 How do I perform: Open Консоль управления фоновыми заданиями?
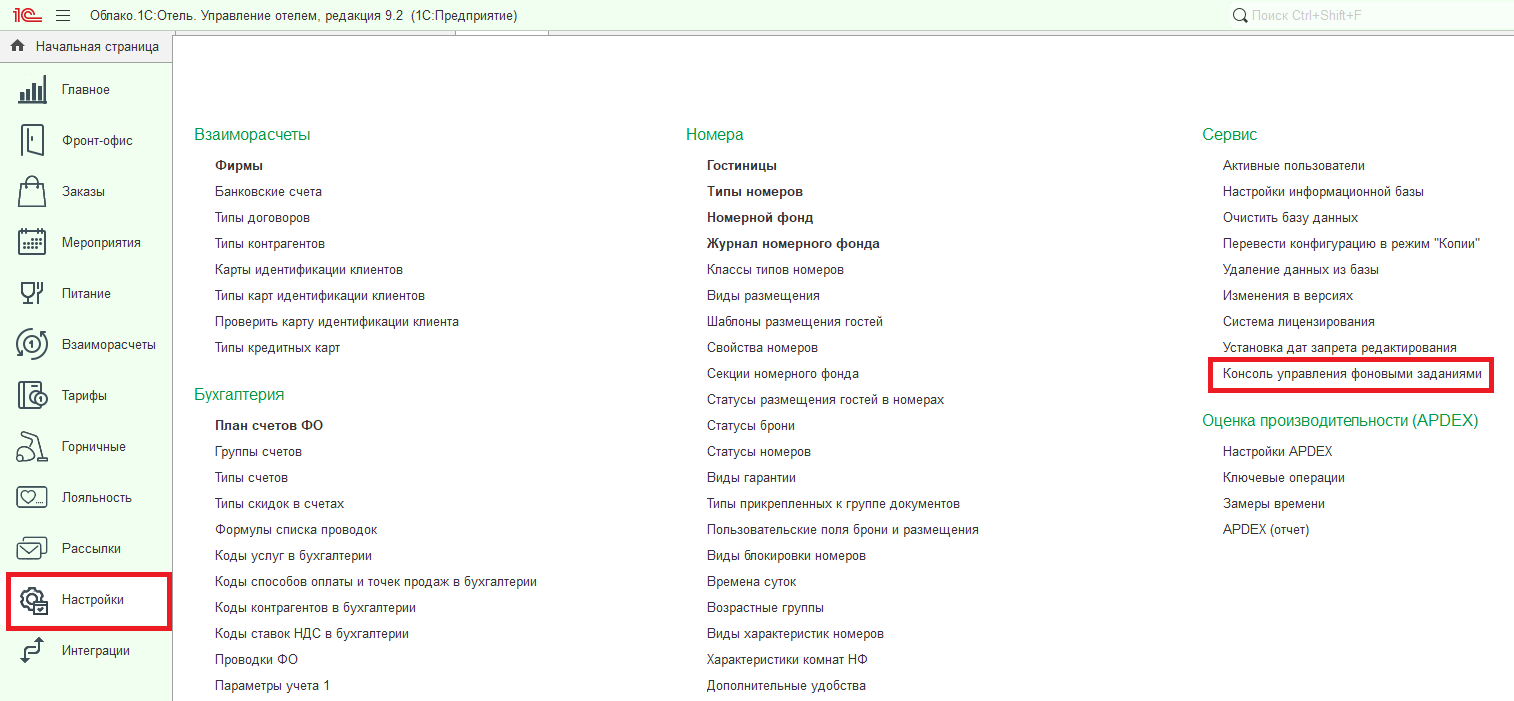pyautogui.click(x=1352, y=375)
